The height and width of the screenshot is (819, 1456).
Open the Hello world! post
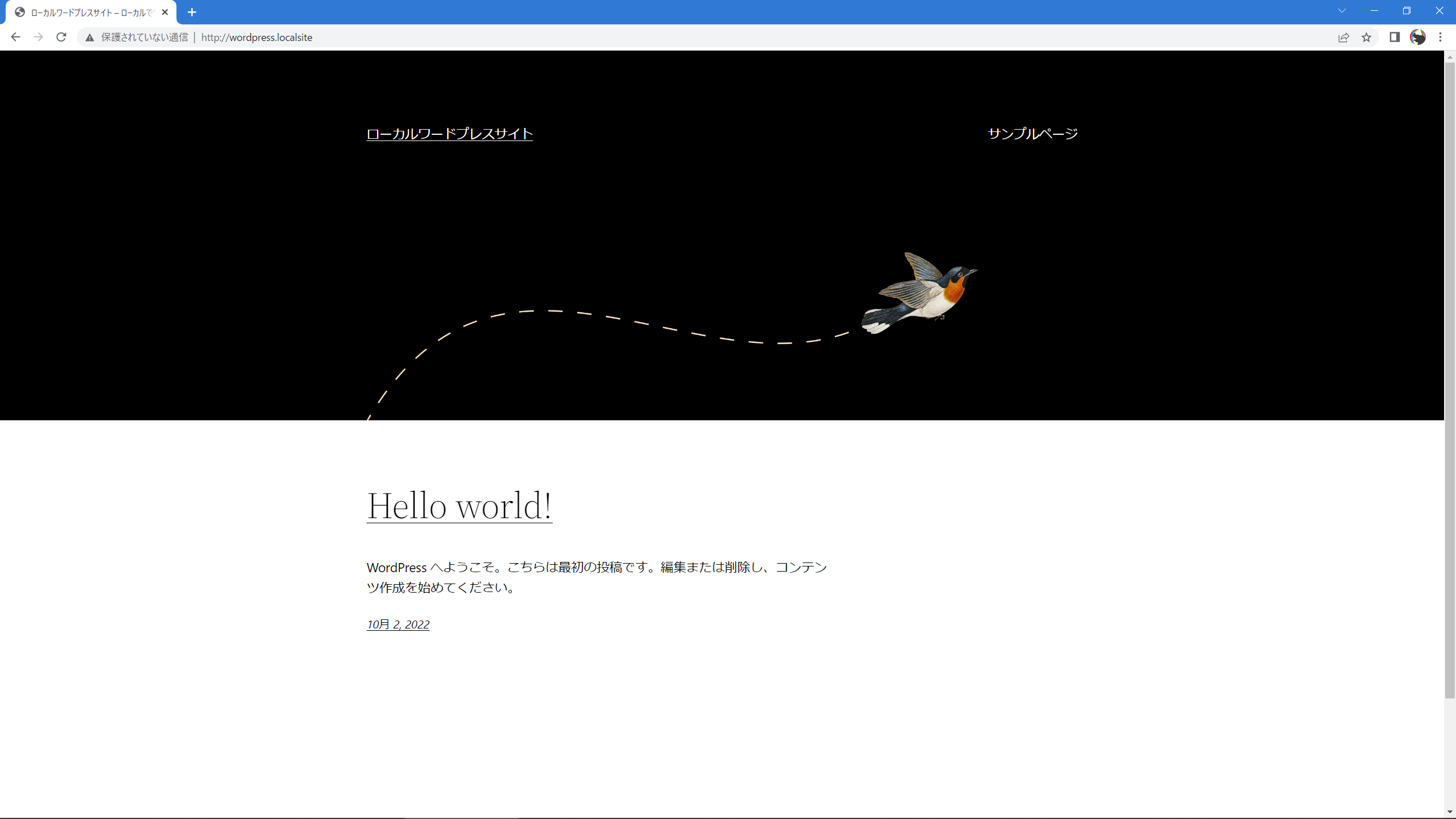[x=459, y=505]
